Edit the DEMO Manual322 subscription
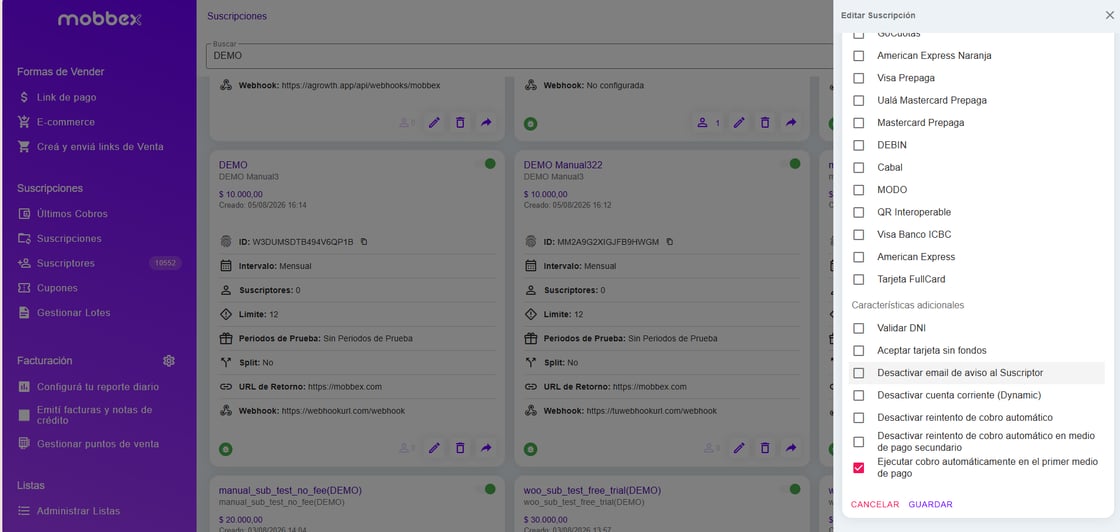 click(x=739, y=448)
